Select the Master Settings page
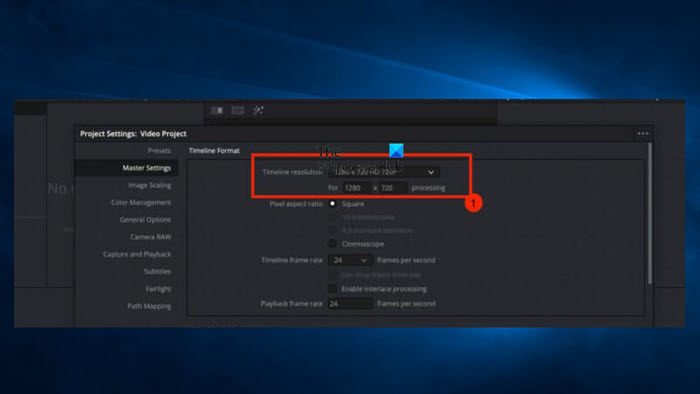Viewport: 700px width, 394px height. point(146,168)
